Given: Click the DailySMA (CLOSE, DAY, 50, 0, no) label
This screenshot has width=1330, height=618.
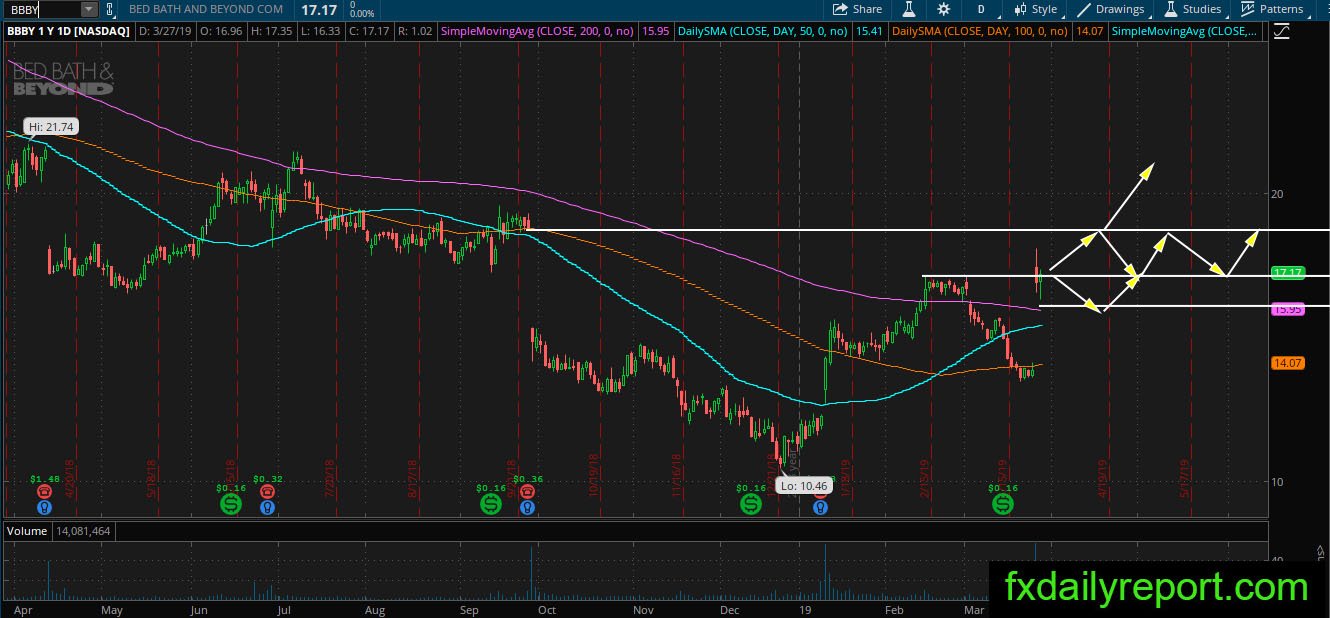Looking at the screenshot, I should coord(762,32).
